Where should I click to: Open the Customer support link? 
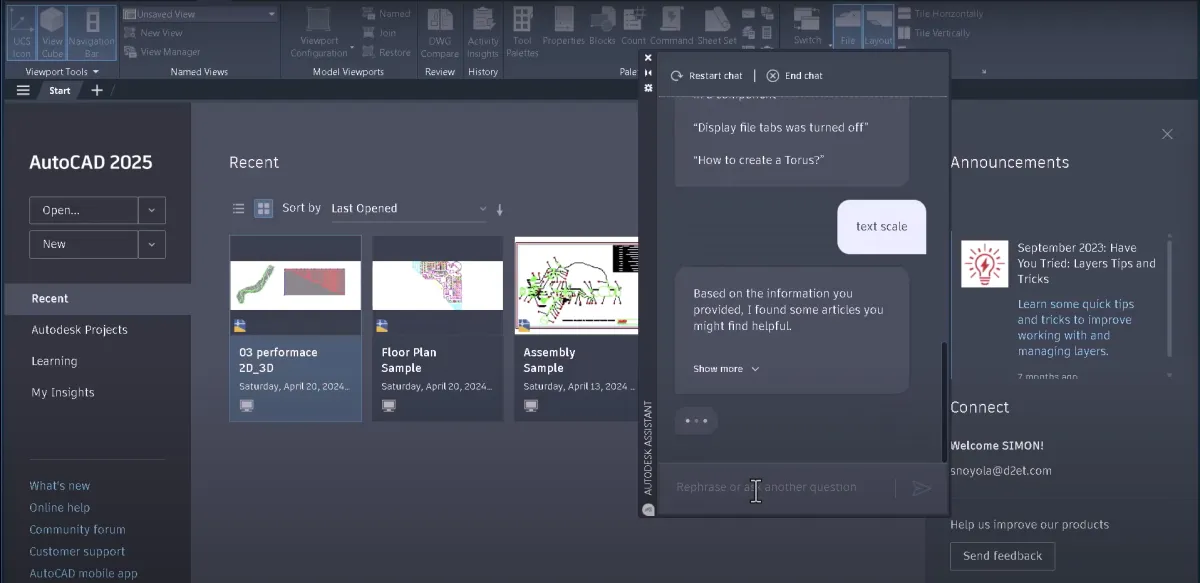point(77,552)
